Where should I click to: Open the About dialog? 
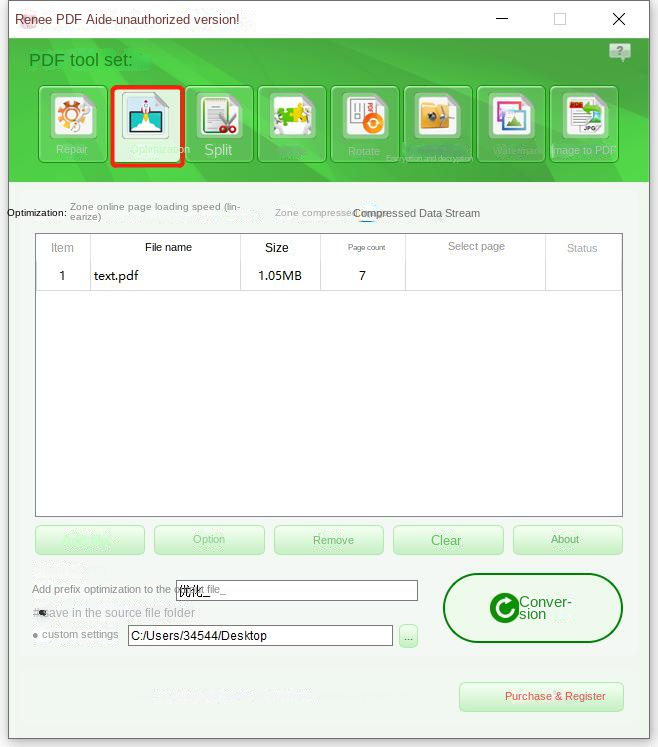point(567,540)
